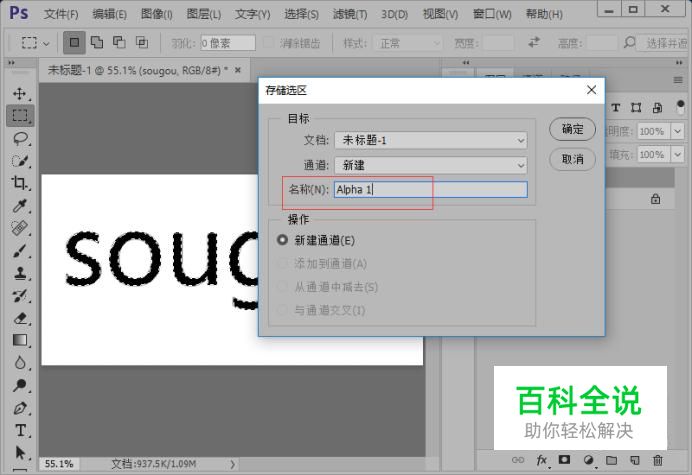
Task: Open 通道 dropdown showing 新建
Action: tap(431, 165)
